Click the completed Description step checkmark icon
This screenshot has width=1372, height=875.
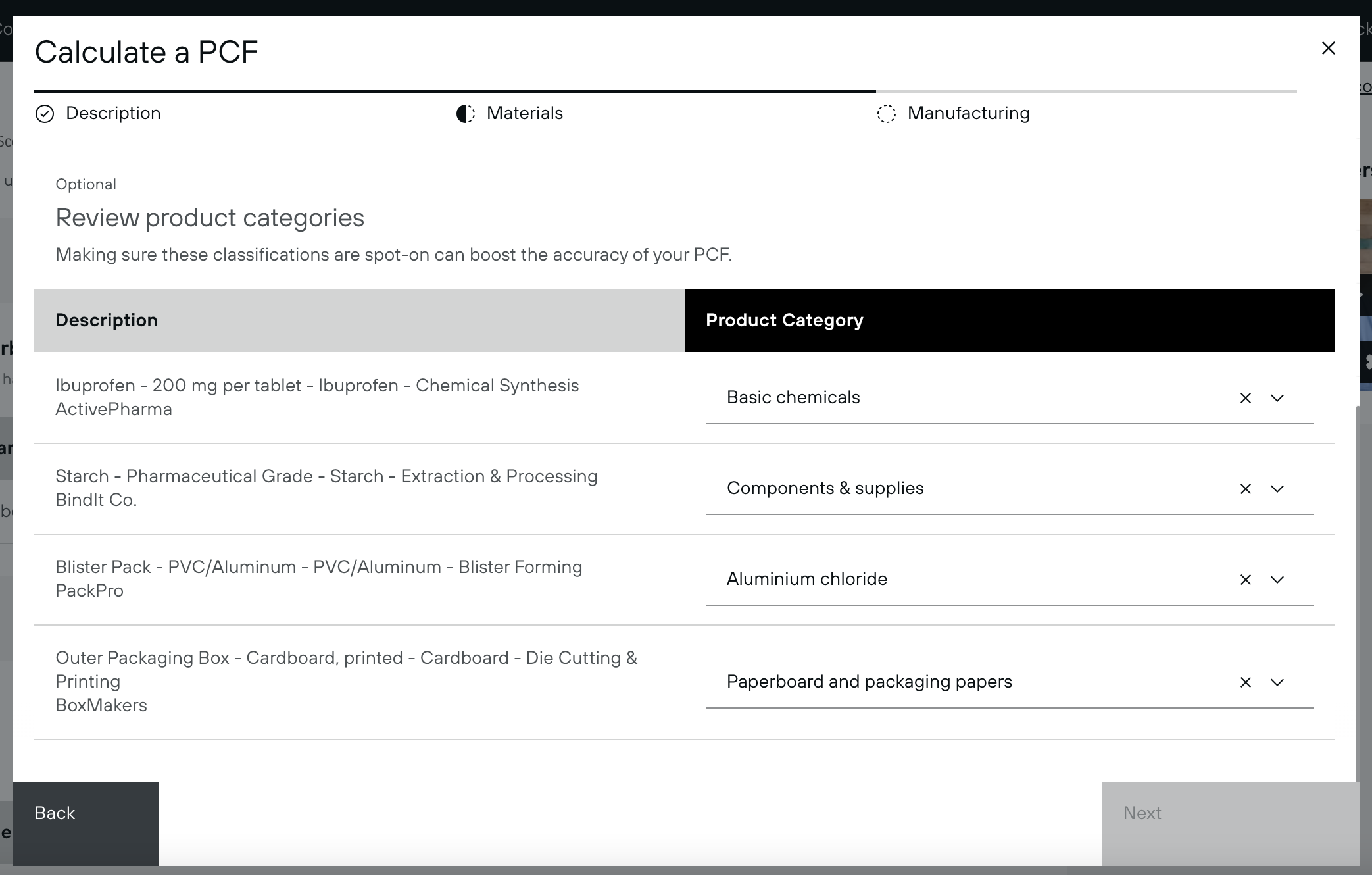click(x=45, y=114)
